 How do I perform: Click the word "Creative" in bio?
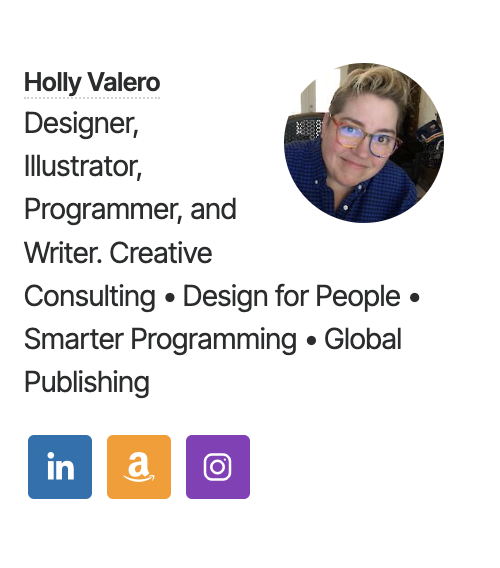pos(161,253)
